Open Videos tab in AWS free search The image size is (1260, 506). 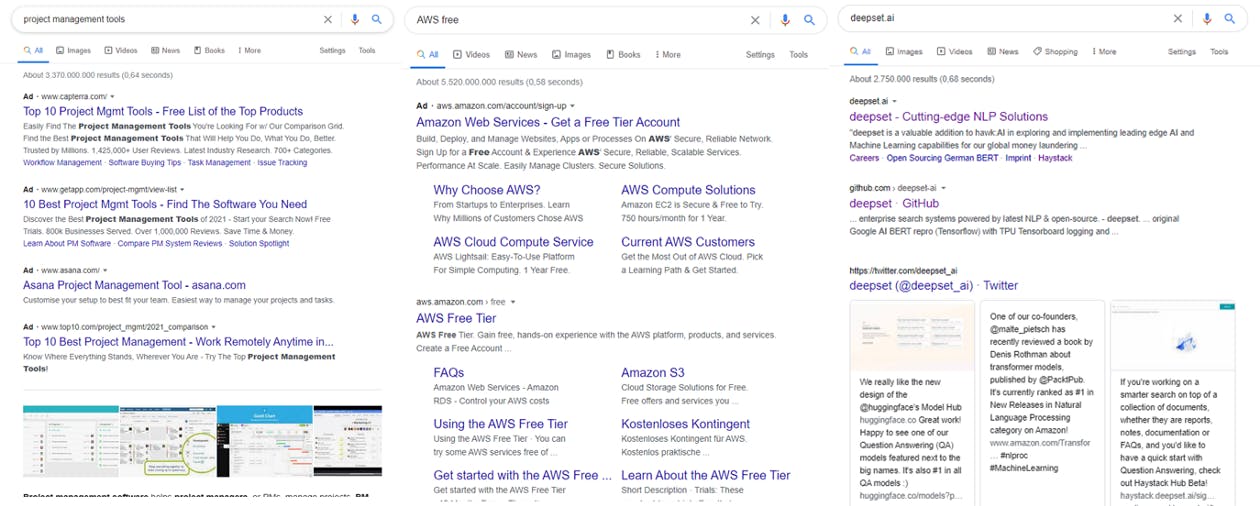coord(471,55)
